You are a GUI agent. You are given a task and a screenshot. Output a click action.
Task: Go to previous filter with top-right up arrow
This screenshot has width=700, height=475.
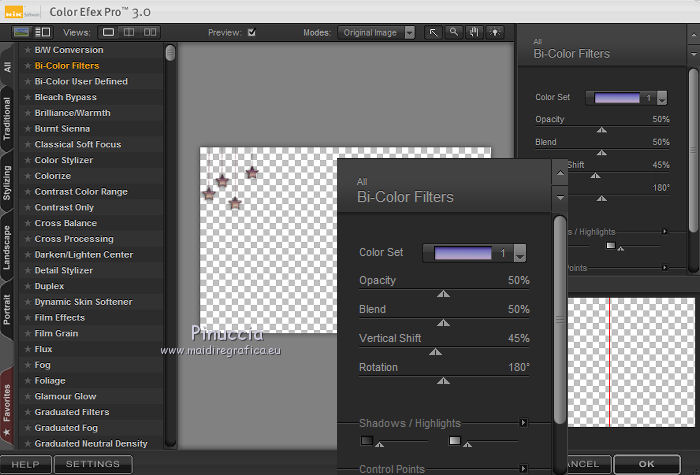pyautogui.click(x=693, y=35)
